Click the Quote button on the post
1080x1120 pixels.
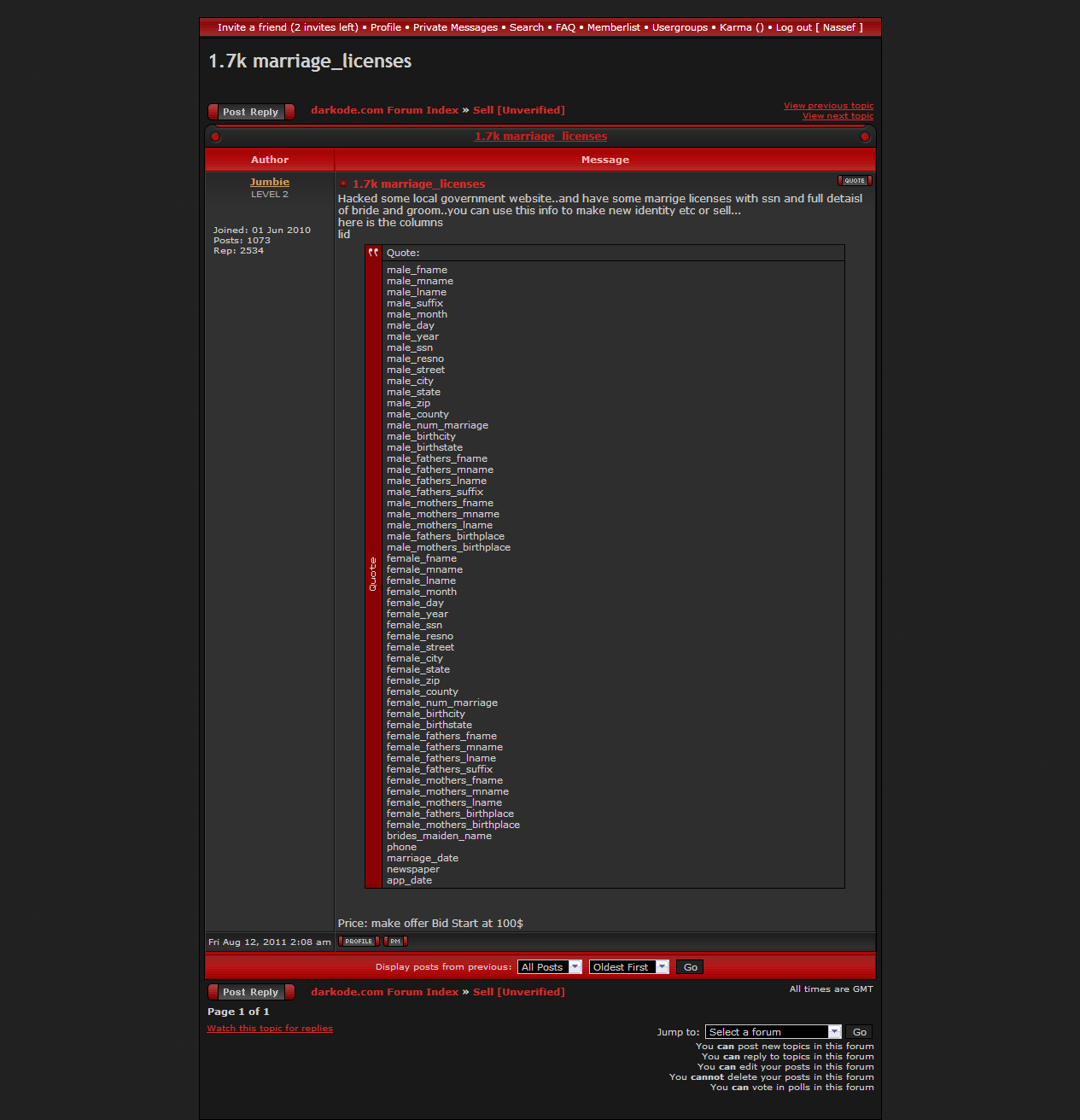(x=855, y=181)
